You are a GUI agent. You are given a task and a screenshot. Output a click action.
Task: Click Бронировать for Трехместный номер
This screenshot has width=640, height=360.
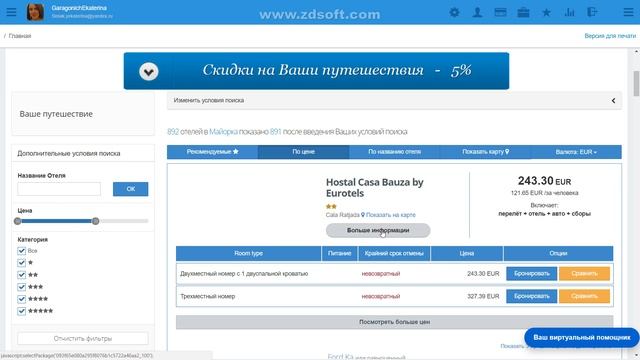pyautogui.click(x=531, y=296)
